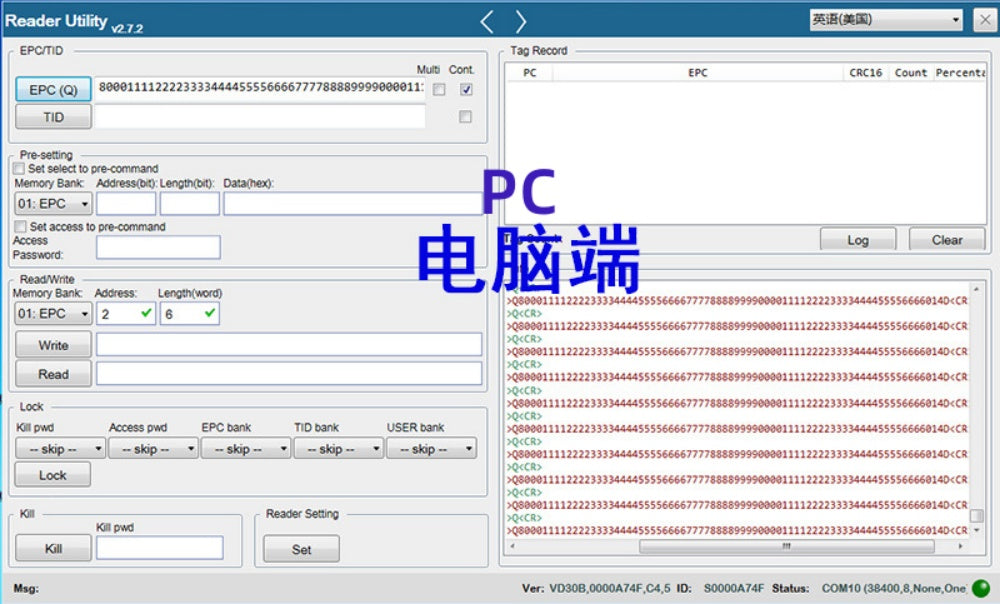Viewport: 1000px width, 604px height.
Task: Close the Reader Utility window
Action: click(983, 20)
